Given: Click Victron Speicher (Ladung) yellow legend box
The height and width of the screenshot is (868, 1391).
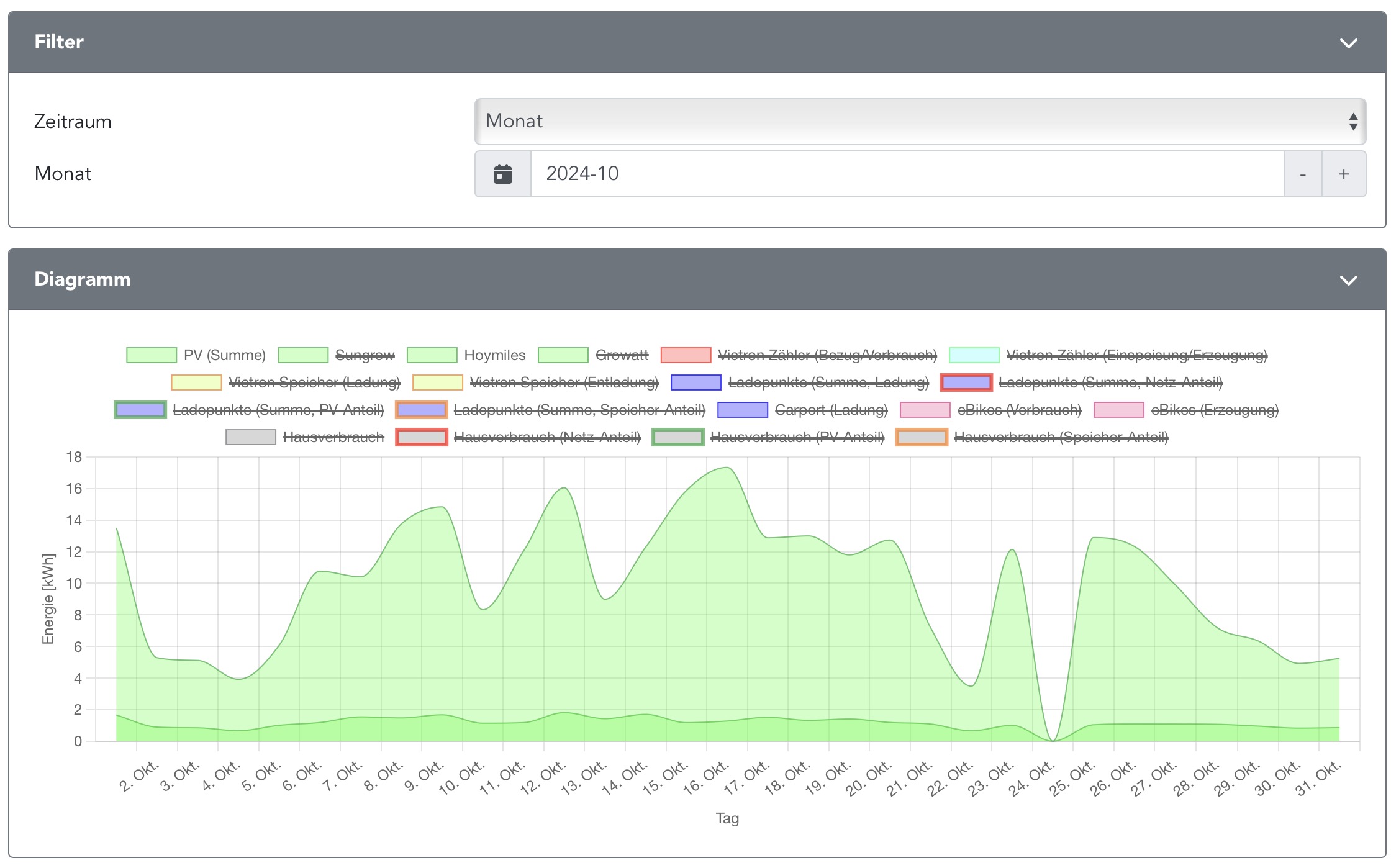Looking at the screenshot, I should click(x=196, y=382).
